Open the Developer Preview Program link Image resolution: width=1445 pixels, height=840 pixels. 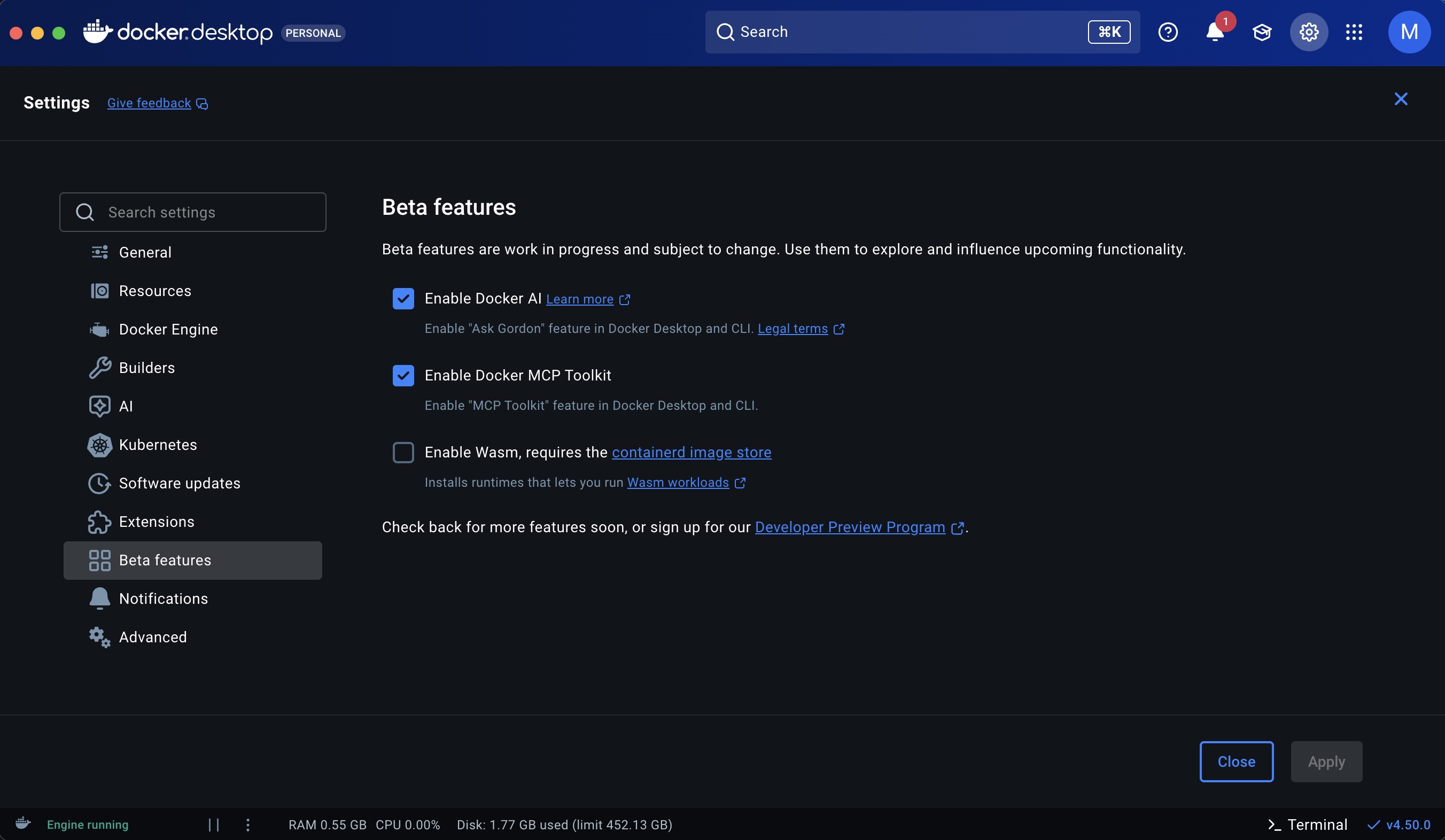[x=850, y=527]
